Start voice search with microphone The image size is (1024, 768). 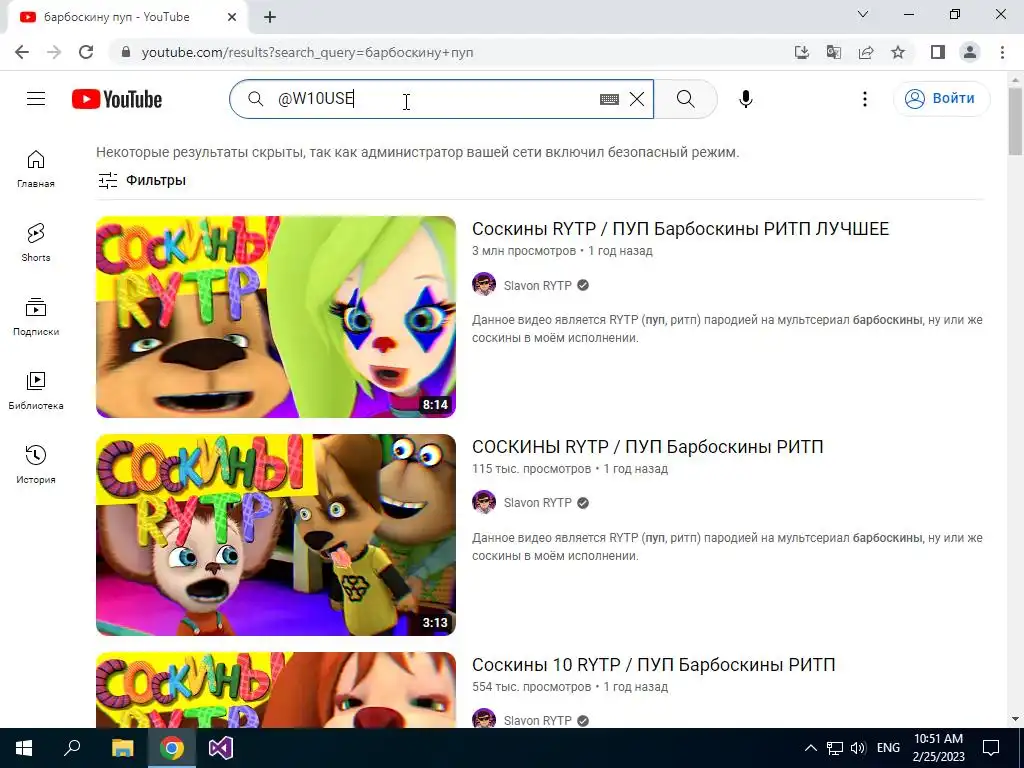pos(746,99)
